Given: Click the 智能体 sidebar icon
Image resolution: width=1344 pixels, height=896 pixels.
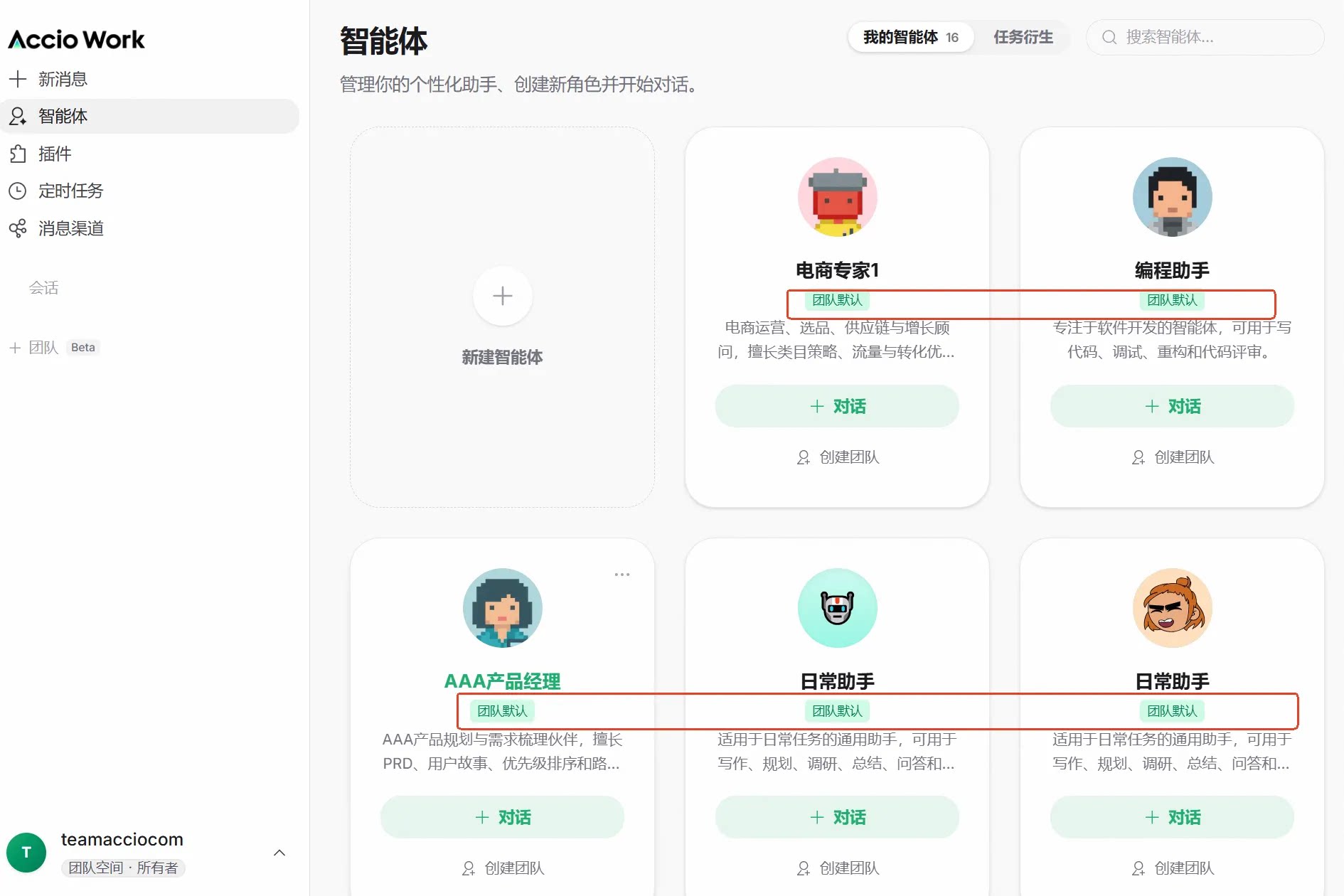Looking at the screenshot, I should pyautogui.click(x=18, y=116).
